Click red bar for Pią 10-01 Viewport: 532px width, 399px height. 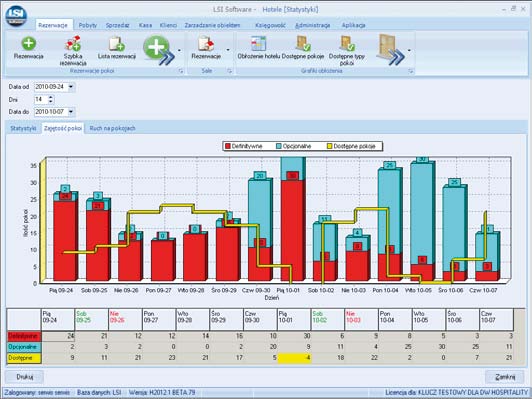292,231
